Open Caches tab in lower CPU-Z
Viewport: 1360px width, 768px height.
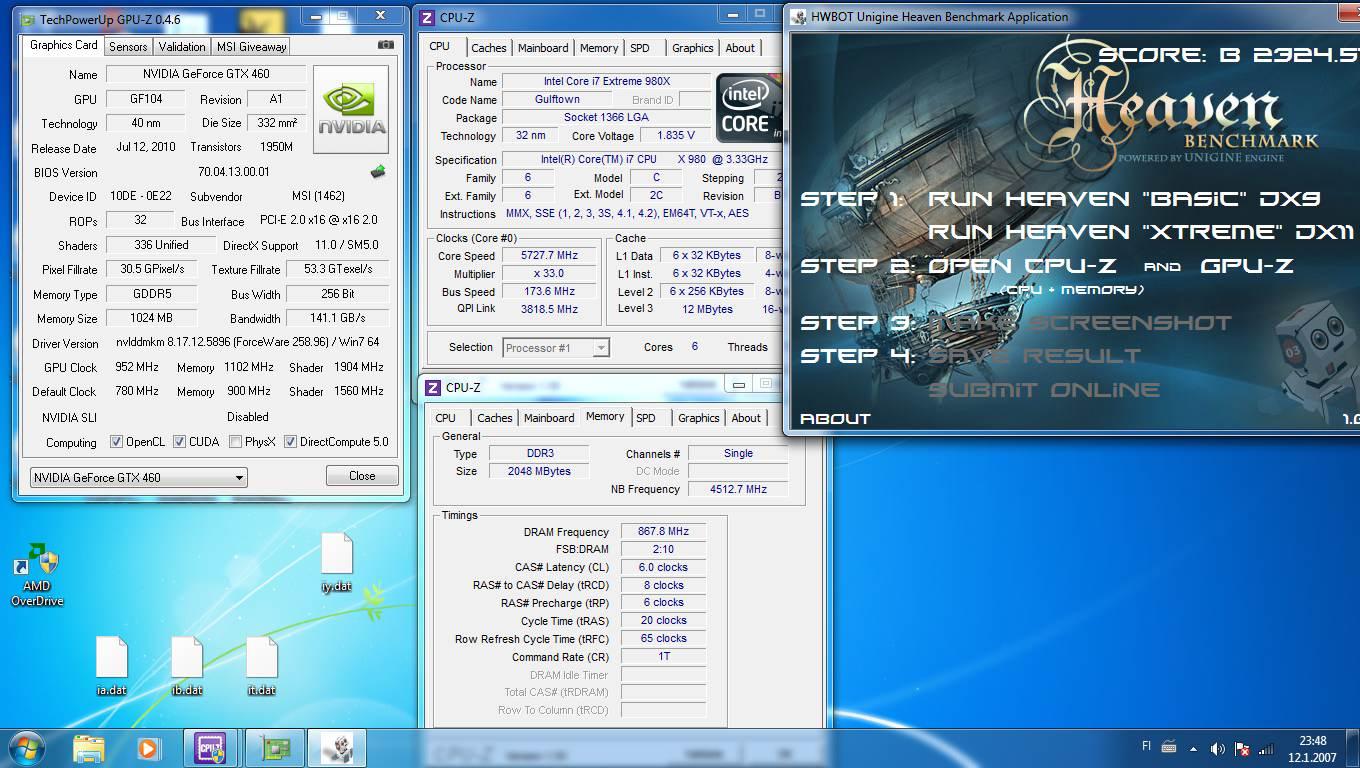[495, 418]
